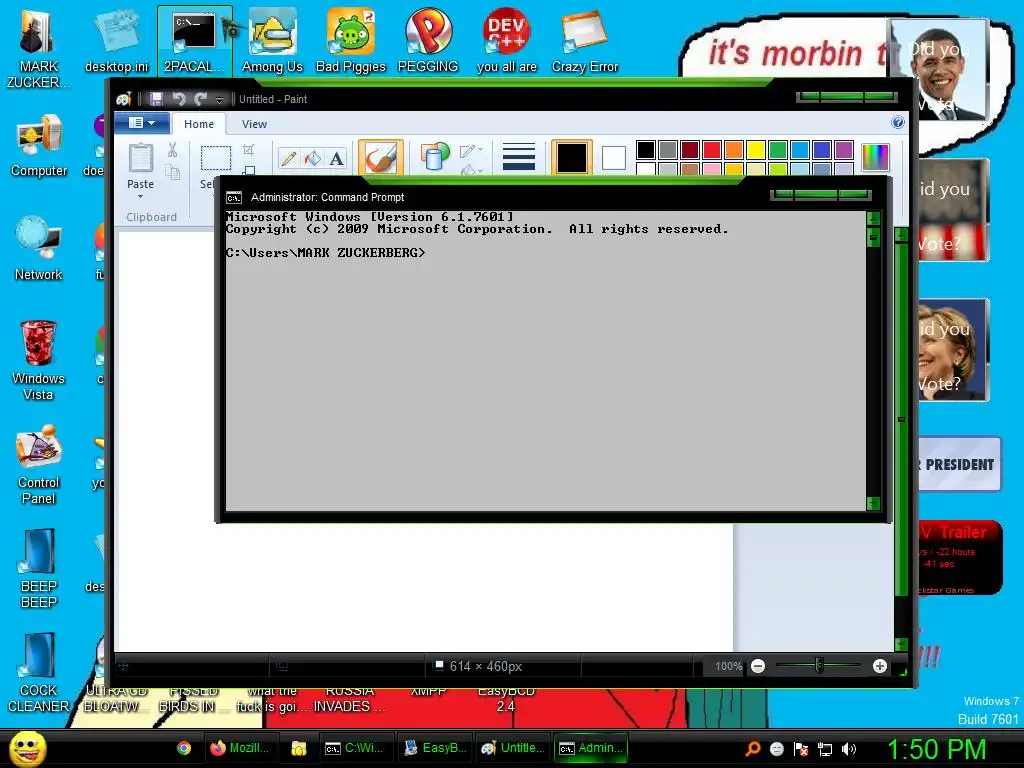The height and width of the screenshot is (768, 1024).
Task: Click the Cut scissors icon in Paint
Action: coord(172,150)
